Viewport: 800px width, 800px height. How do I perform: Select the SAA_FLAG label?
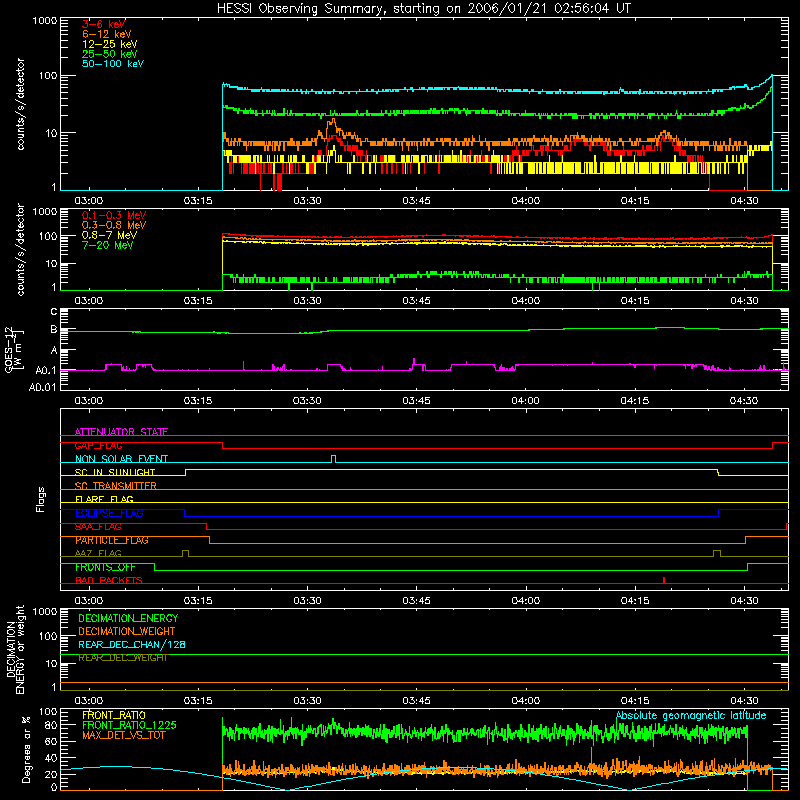pyautogui.click(x=98, y=527)
